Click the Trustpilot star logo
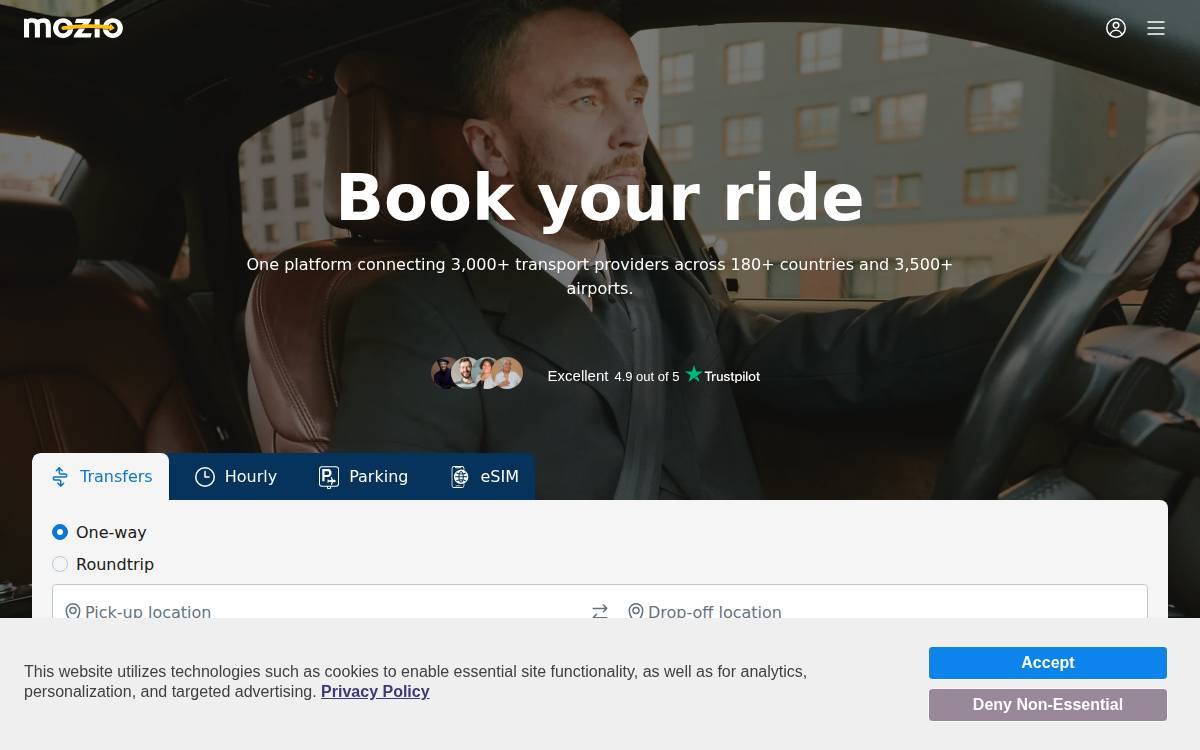The height and width of the screenshot is (750, 1200). (x=693, y=374)
